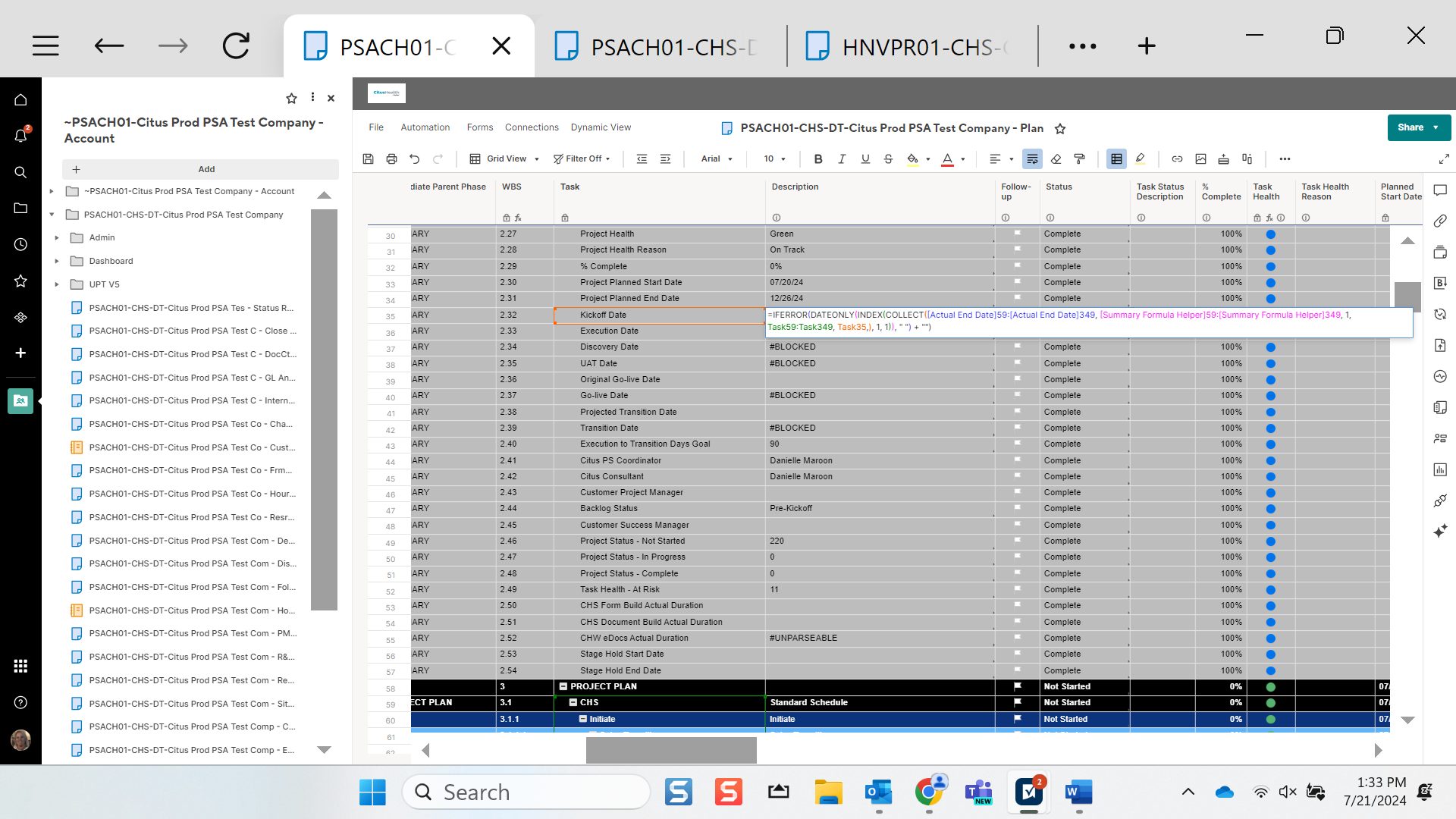Open the AI sparkle tool
The width and height of the screenshot is (1456, 819).
pos(1440,531)
